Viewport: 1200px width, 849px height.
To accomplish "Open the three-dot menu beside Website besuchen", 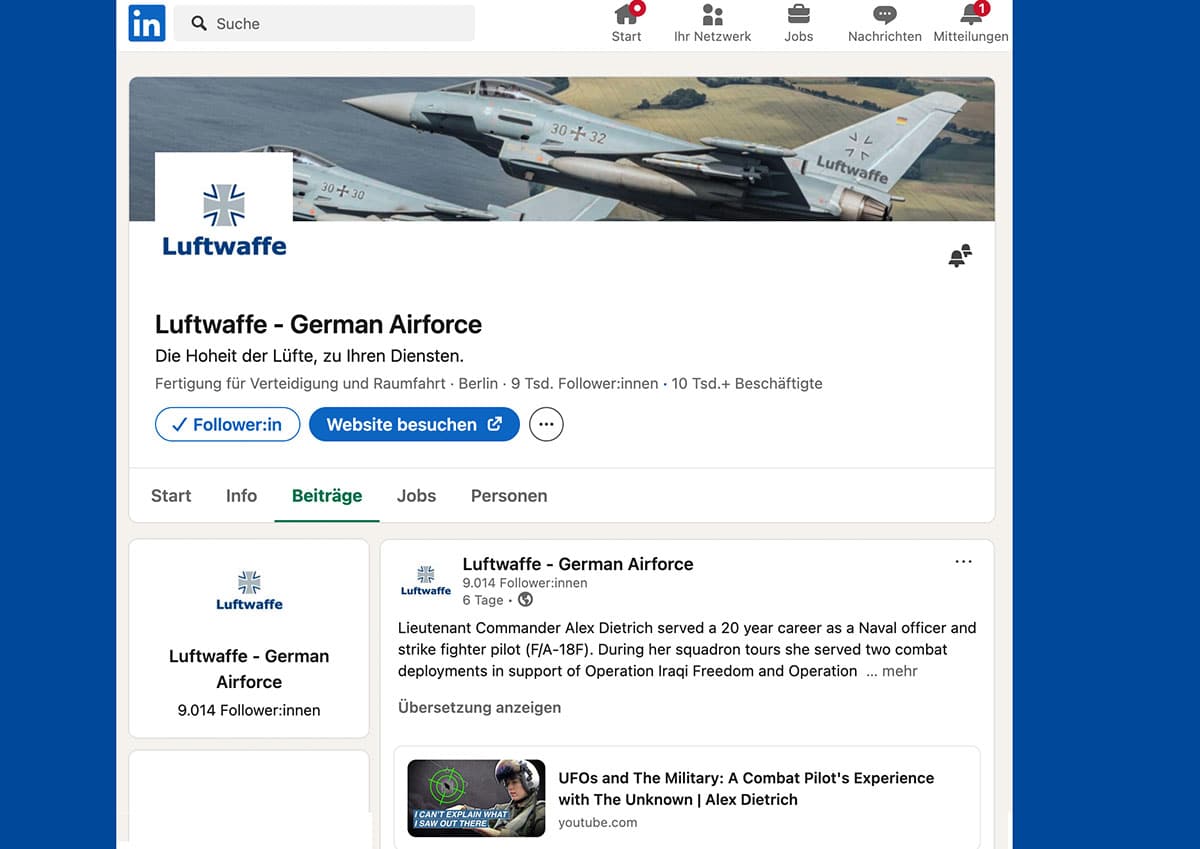I will pyautogui.click(x=546, y=424).
